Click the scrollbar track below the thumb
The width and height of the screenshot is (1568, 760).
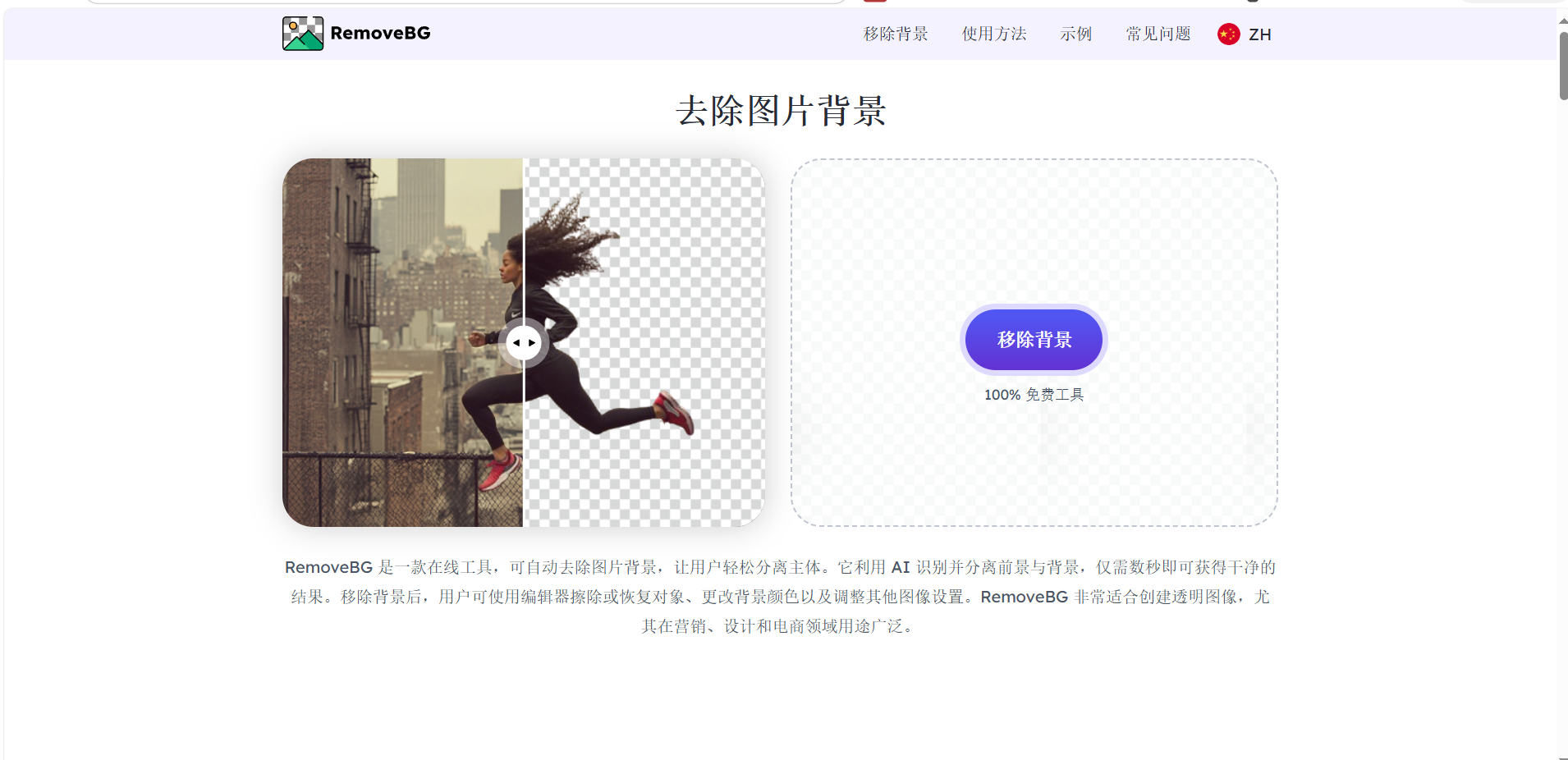pos(1562,410)
